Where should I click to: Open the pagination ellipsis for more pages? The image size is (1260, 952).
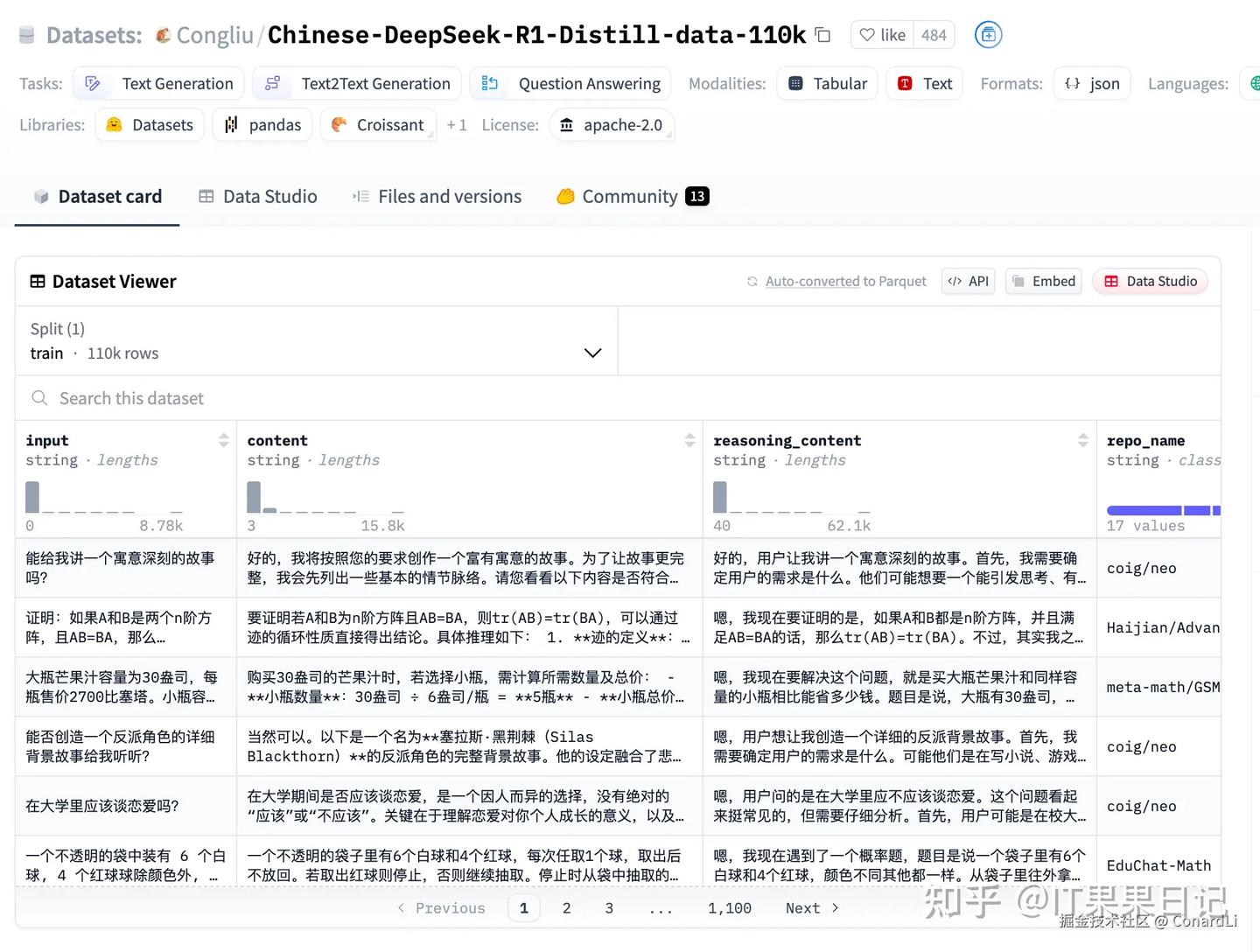(661, 907)
